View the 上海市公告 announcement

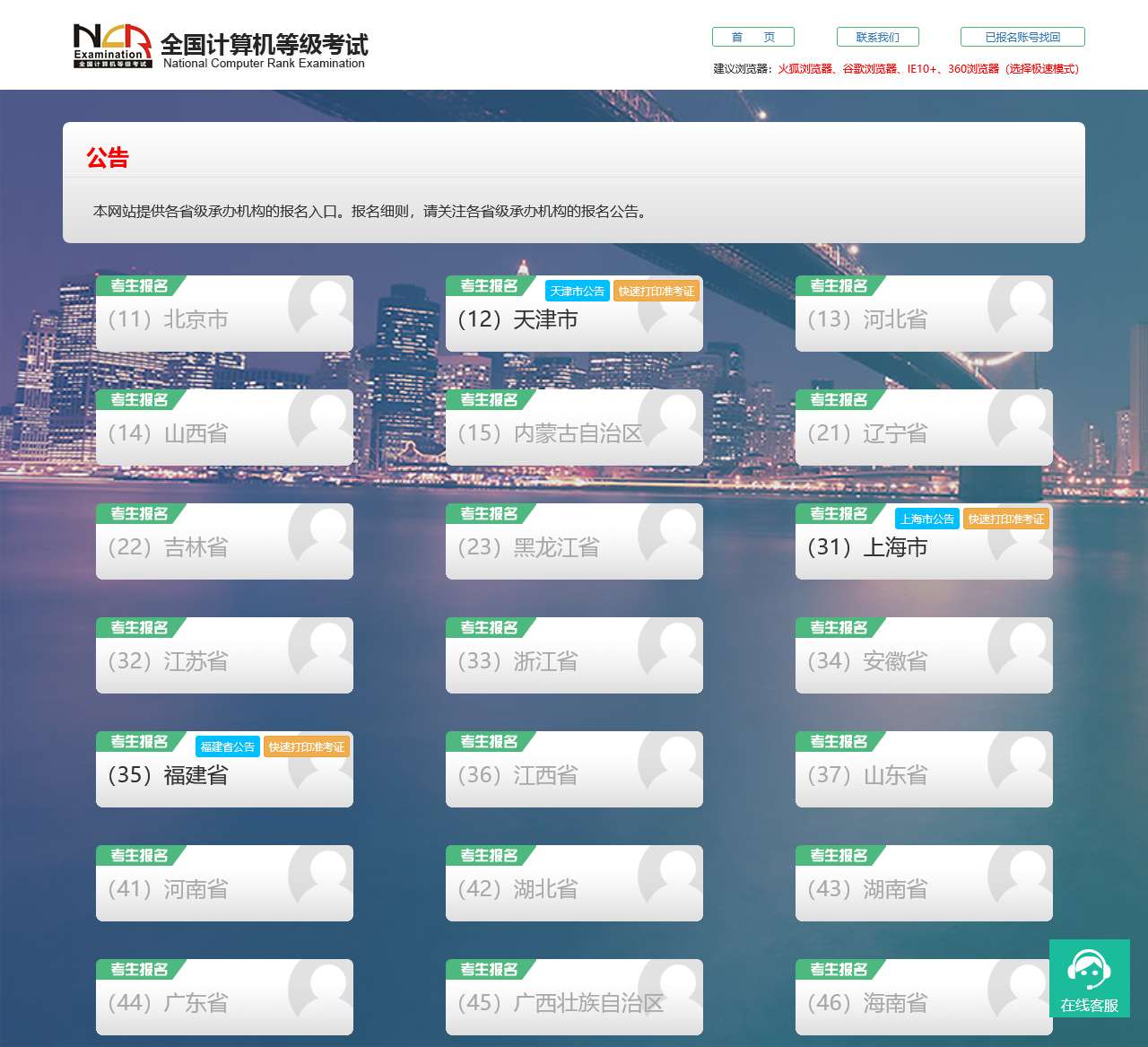point(926,519)
